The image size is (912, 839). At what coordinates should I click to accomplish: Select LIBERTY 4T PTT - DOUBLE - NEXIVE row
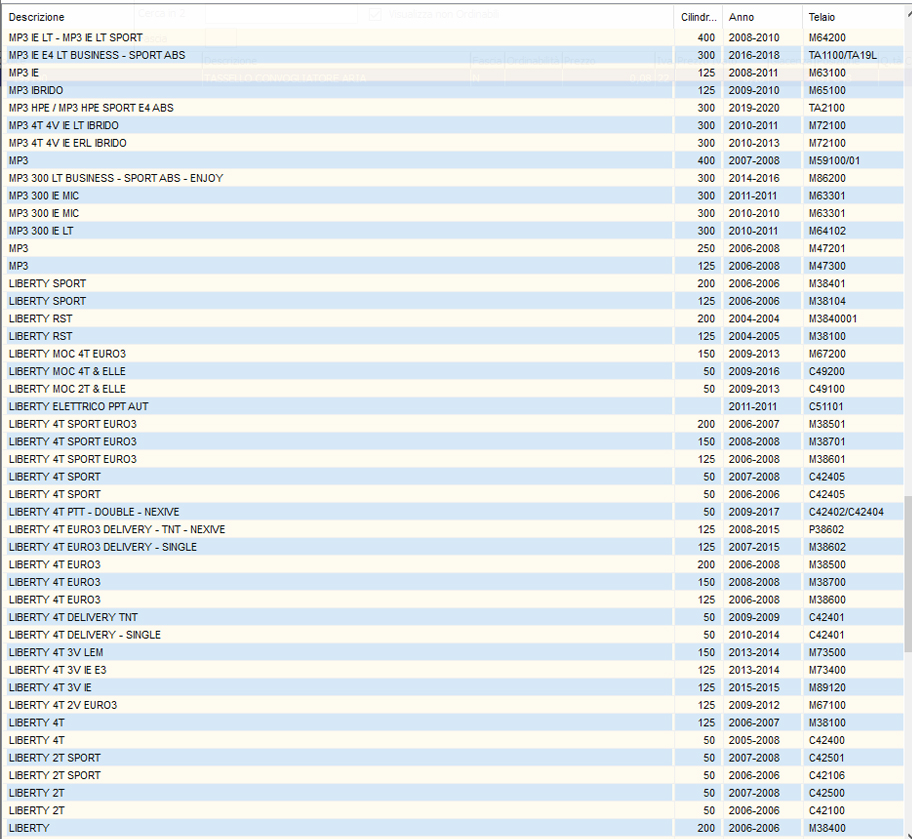point(453,512)
